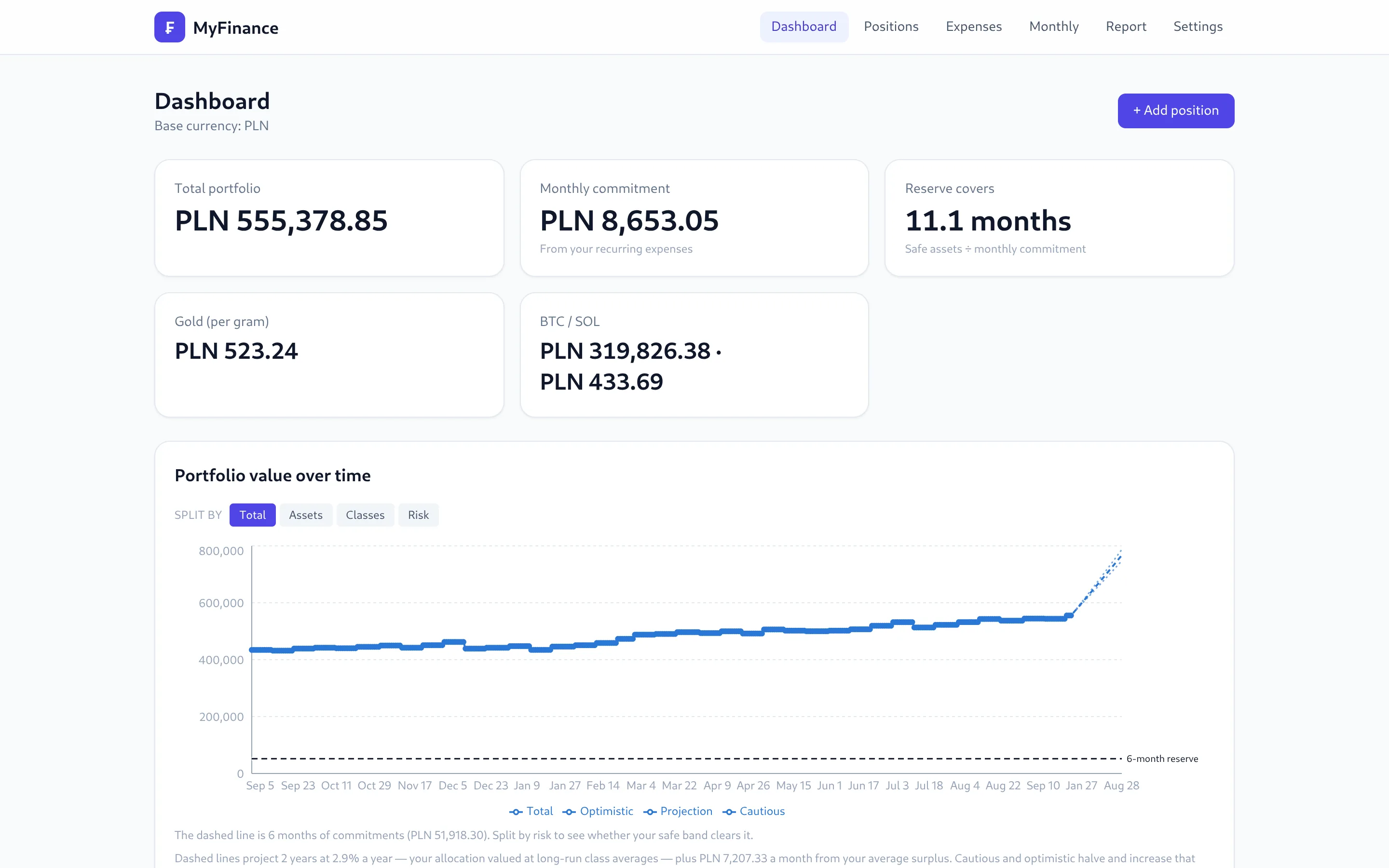Toggle the Projection legend entry
Screen dimensions: 1389x868
click(x=678, y=811)
